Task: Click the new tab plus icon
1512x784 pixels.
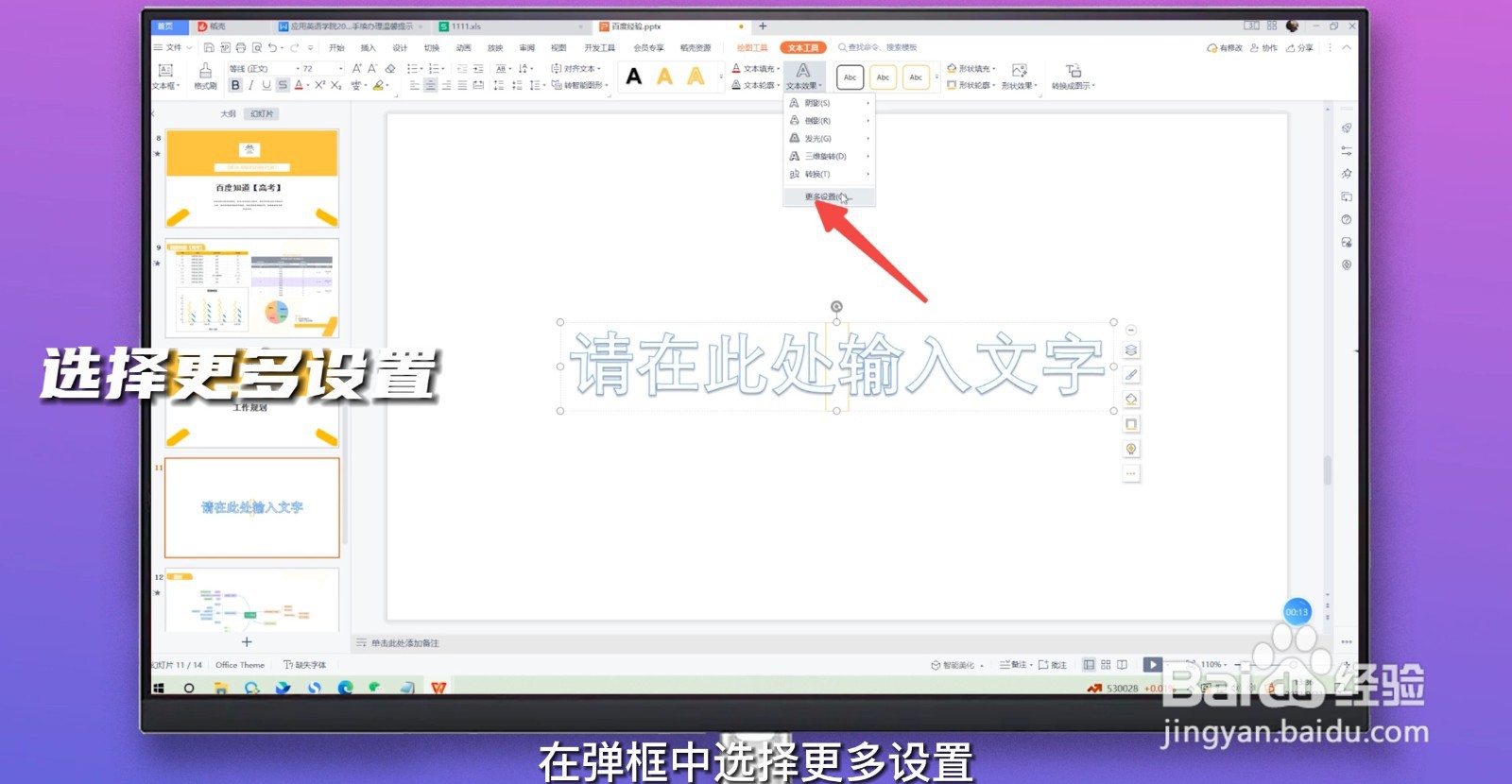Action: [x=763, y=26]
